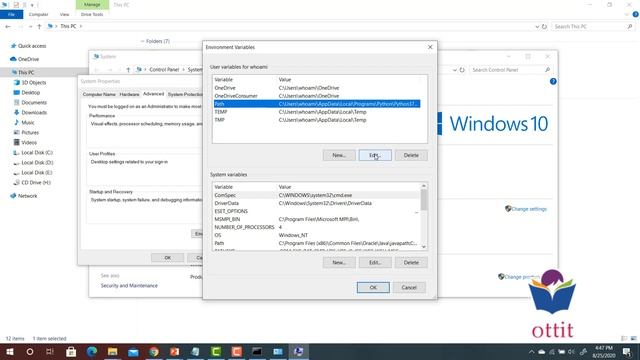Image resolution: width=640 pixels, height=360 pixels.
Task: Cancel the Environment Variables dialog
Action: pos(409,287)
